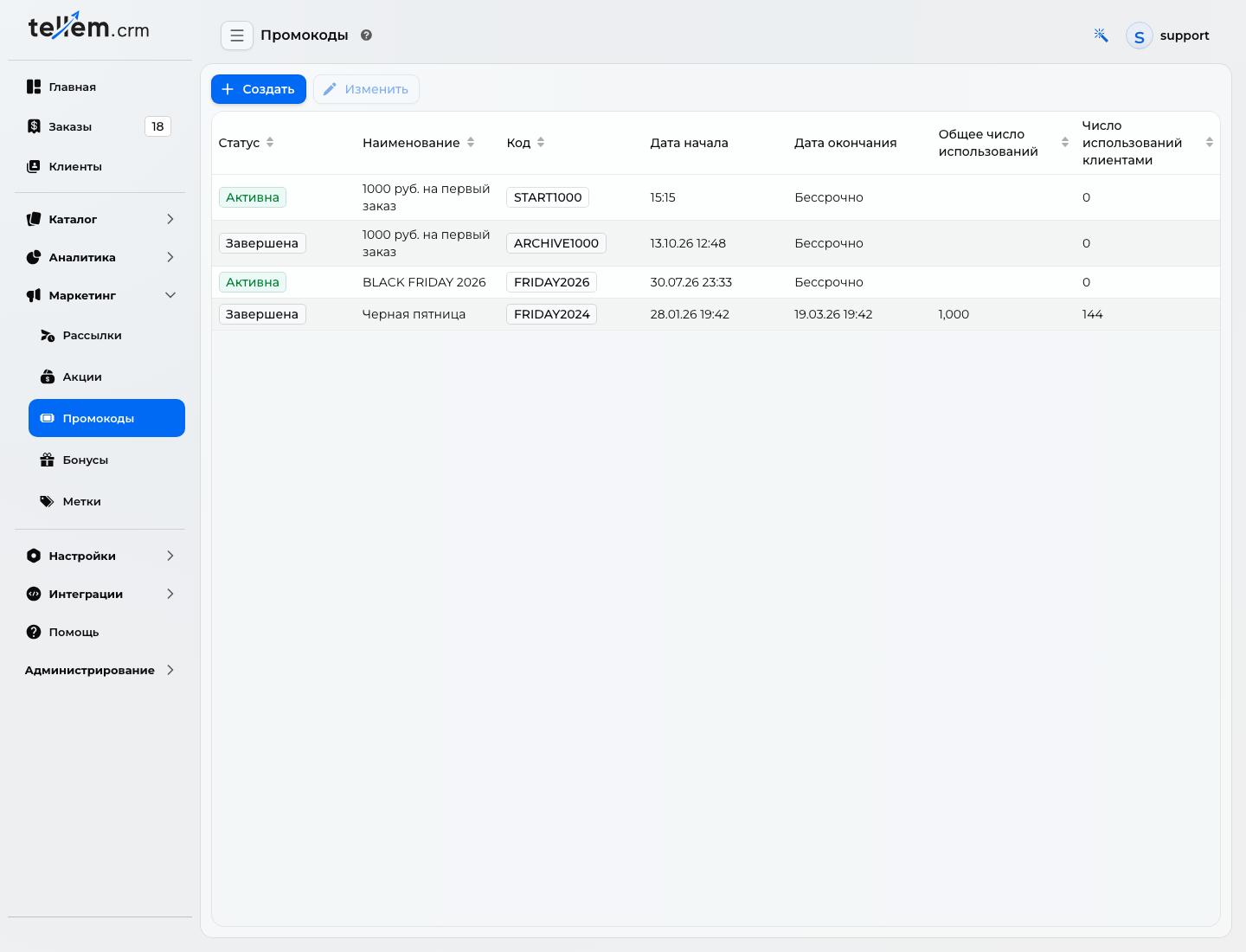
Task: Expand the Аналитика submenu chevron
Action: (170, 257)
